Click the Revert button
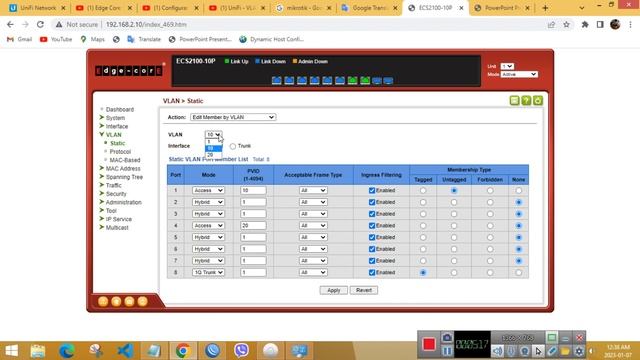640x360 pixels. pos(364,290)
